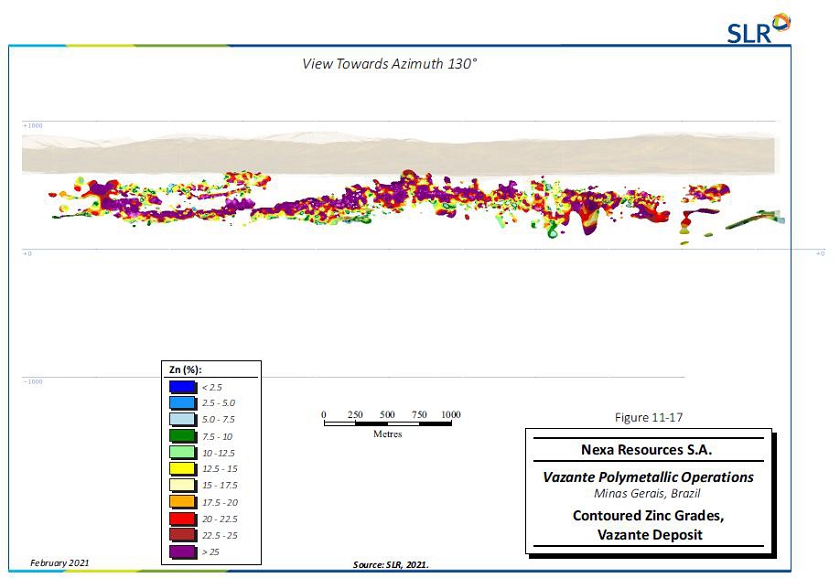Click the 'Zn (%):' legend header

186,370
